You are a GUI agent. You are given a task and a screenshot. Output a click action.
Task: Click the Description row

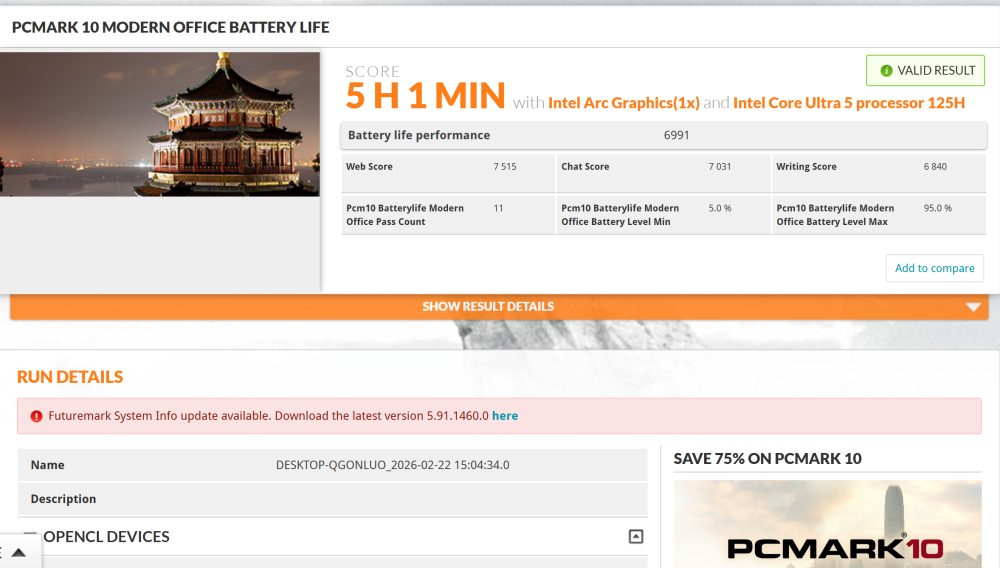tap(330, 499)
